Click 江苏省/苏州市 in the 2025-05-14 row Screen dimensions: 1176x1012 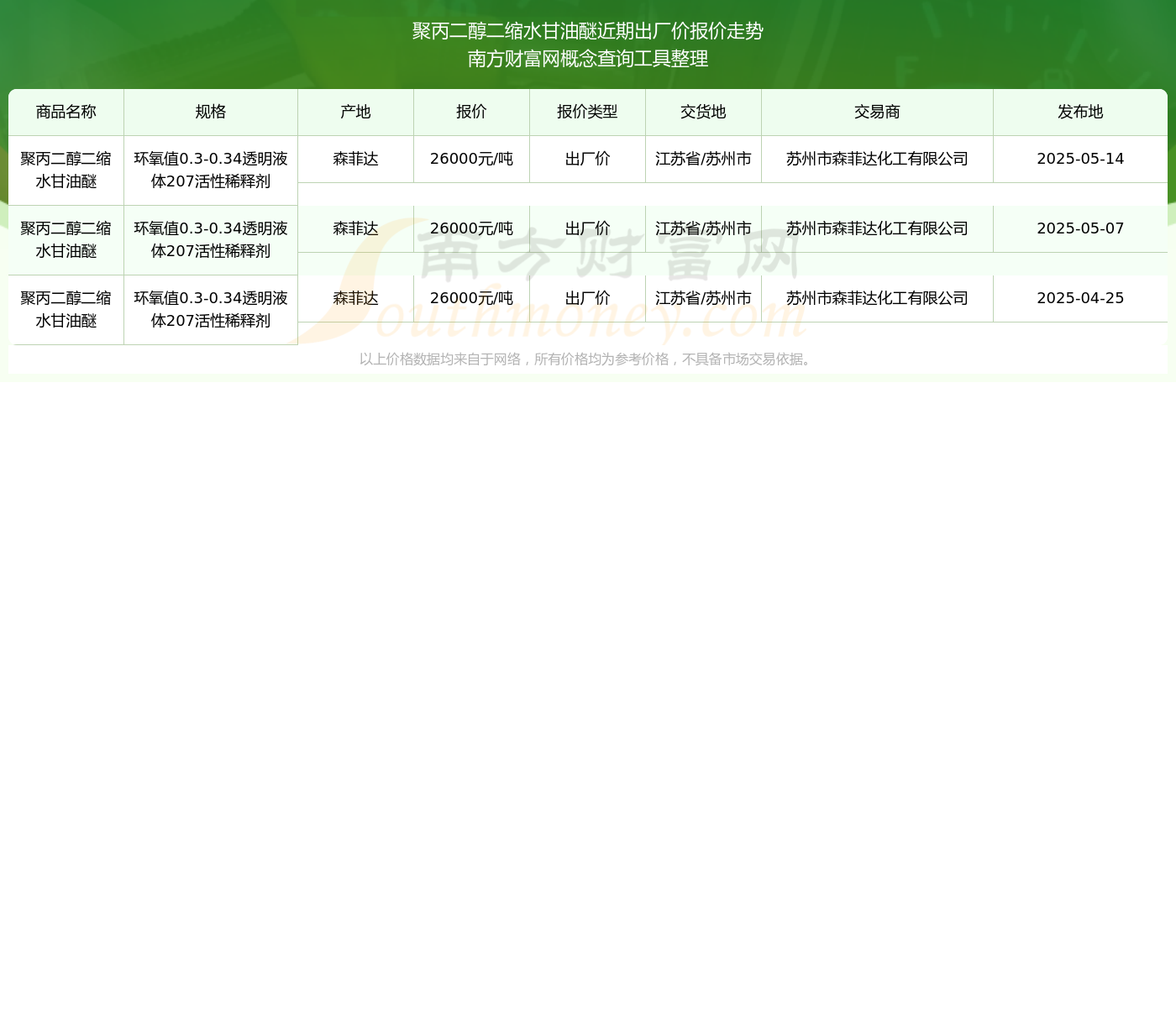pyautogui.click(x=704, y=160)
